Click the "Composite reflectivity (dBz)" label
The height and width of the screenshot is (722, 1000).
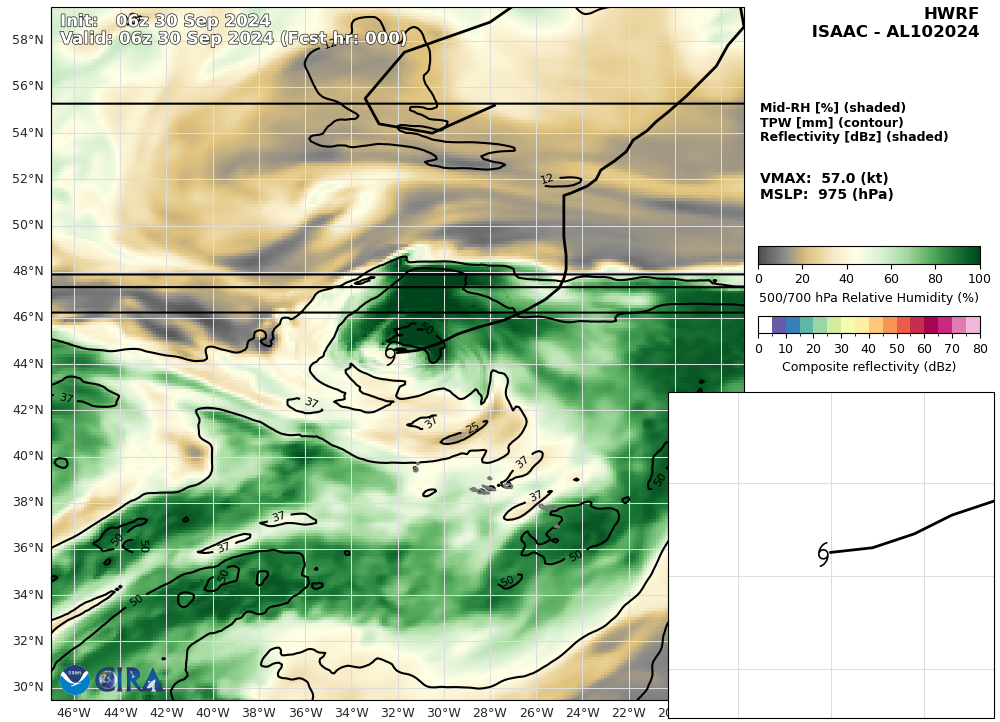click(868, 367)
